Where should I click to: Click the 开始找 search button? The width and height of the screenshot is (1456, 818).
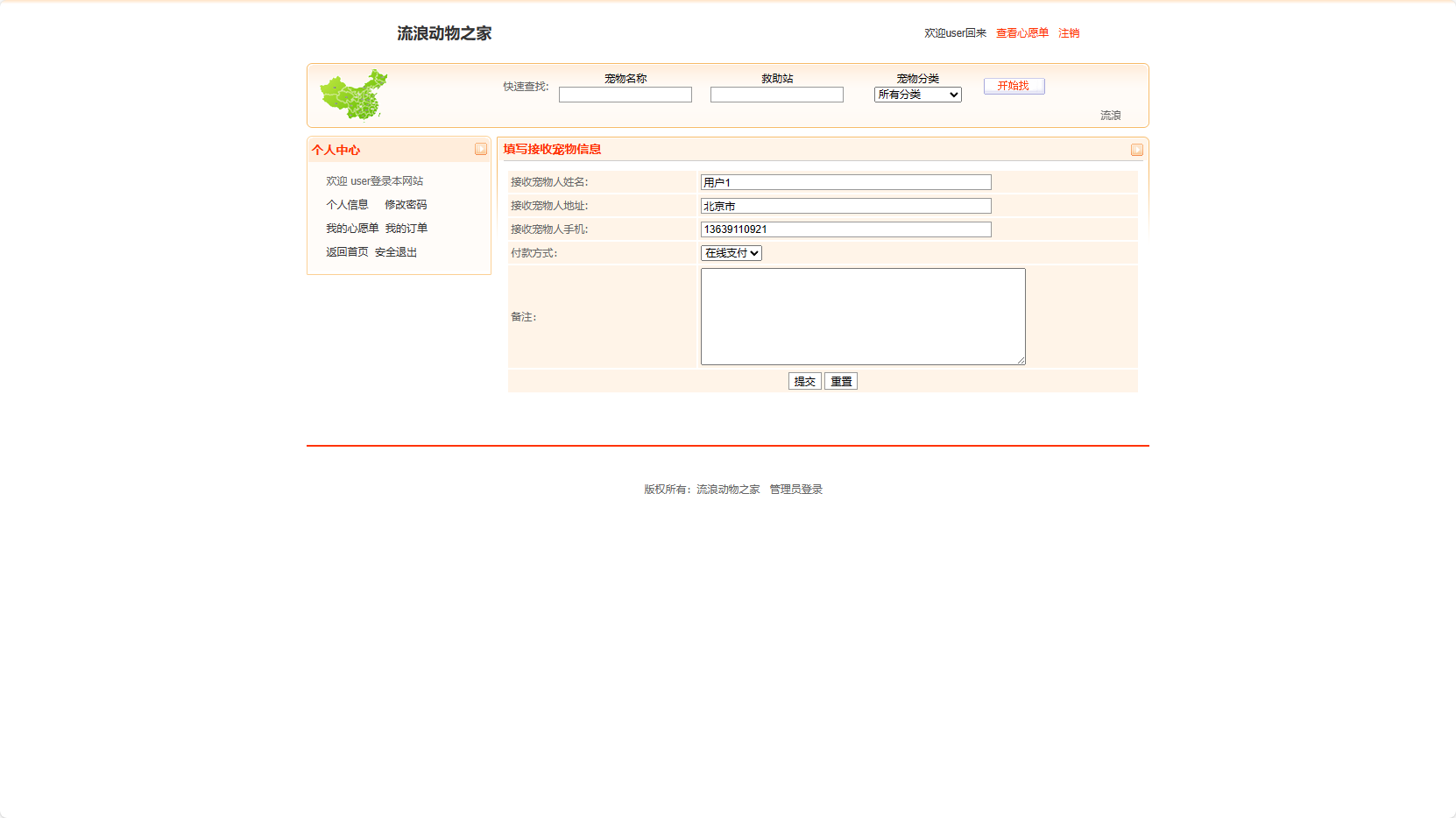pos(1013,86)
